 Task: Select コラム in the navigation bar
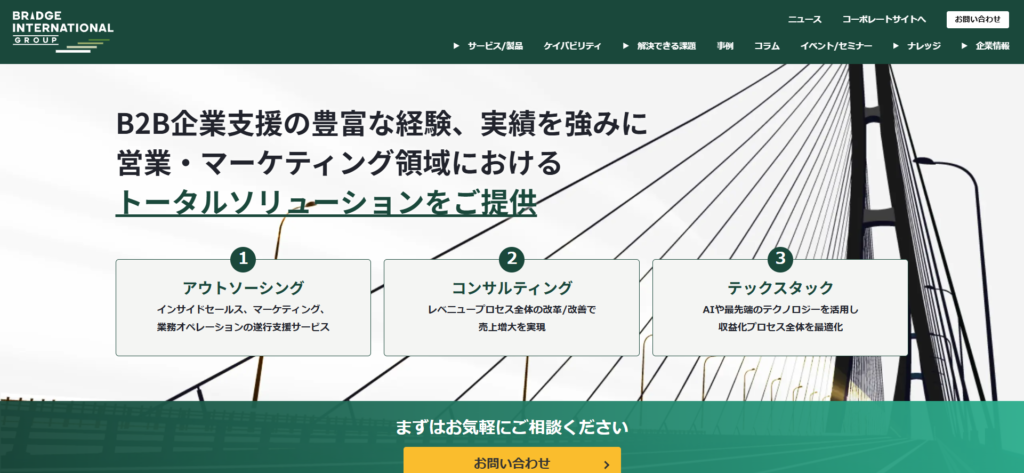click(767, 46)
